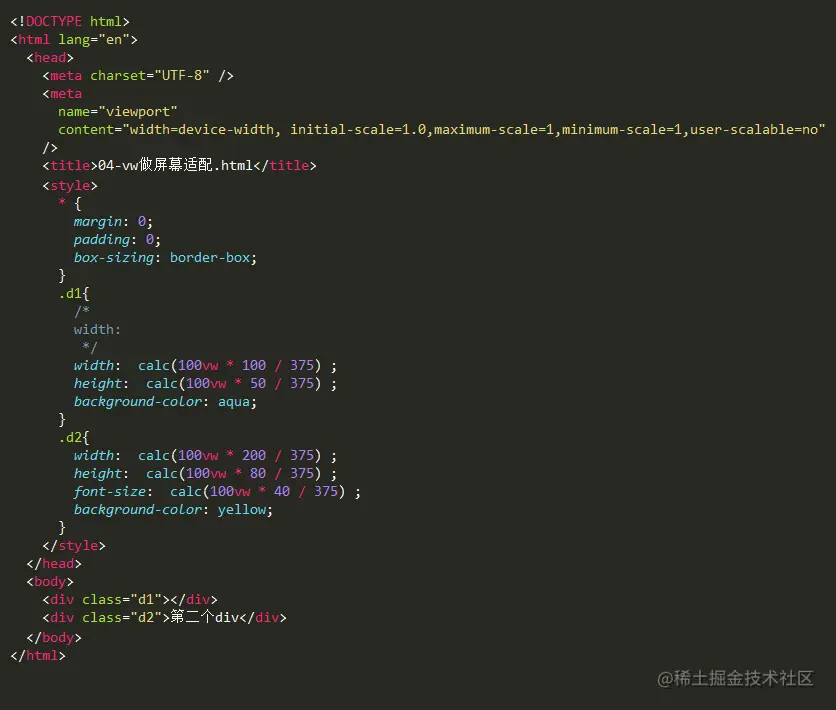Click the .d2 width calc with 200 / 375
The width and height of the screenshot is (836, 710).
pyautogui.click(x=205, y=455)
